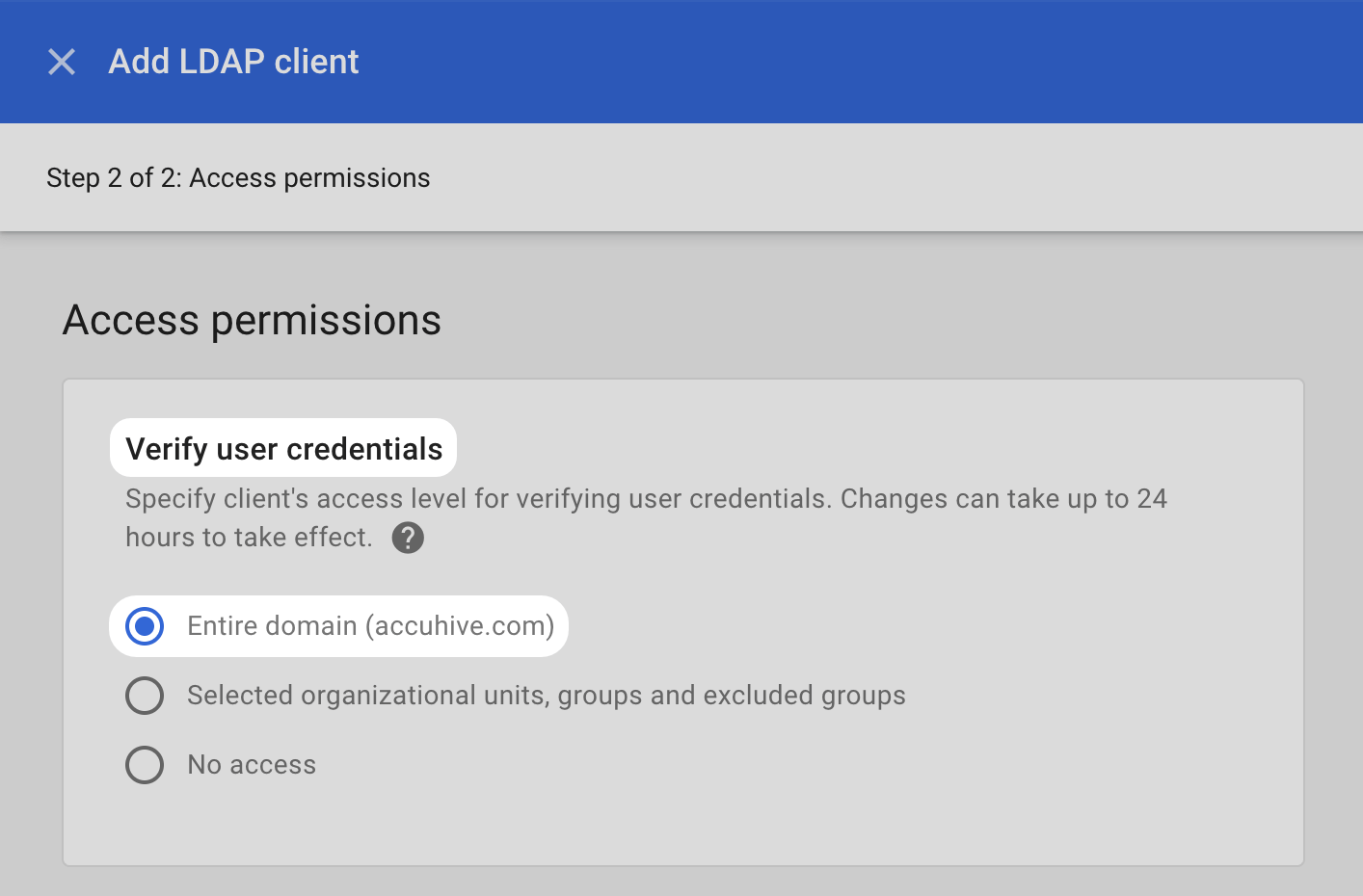Select Entire domain (accuhive.com) radio button
Viewport: 1363px width, 896px height.
[145, 626]
